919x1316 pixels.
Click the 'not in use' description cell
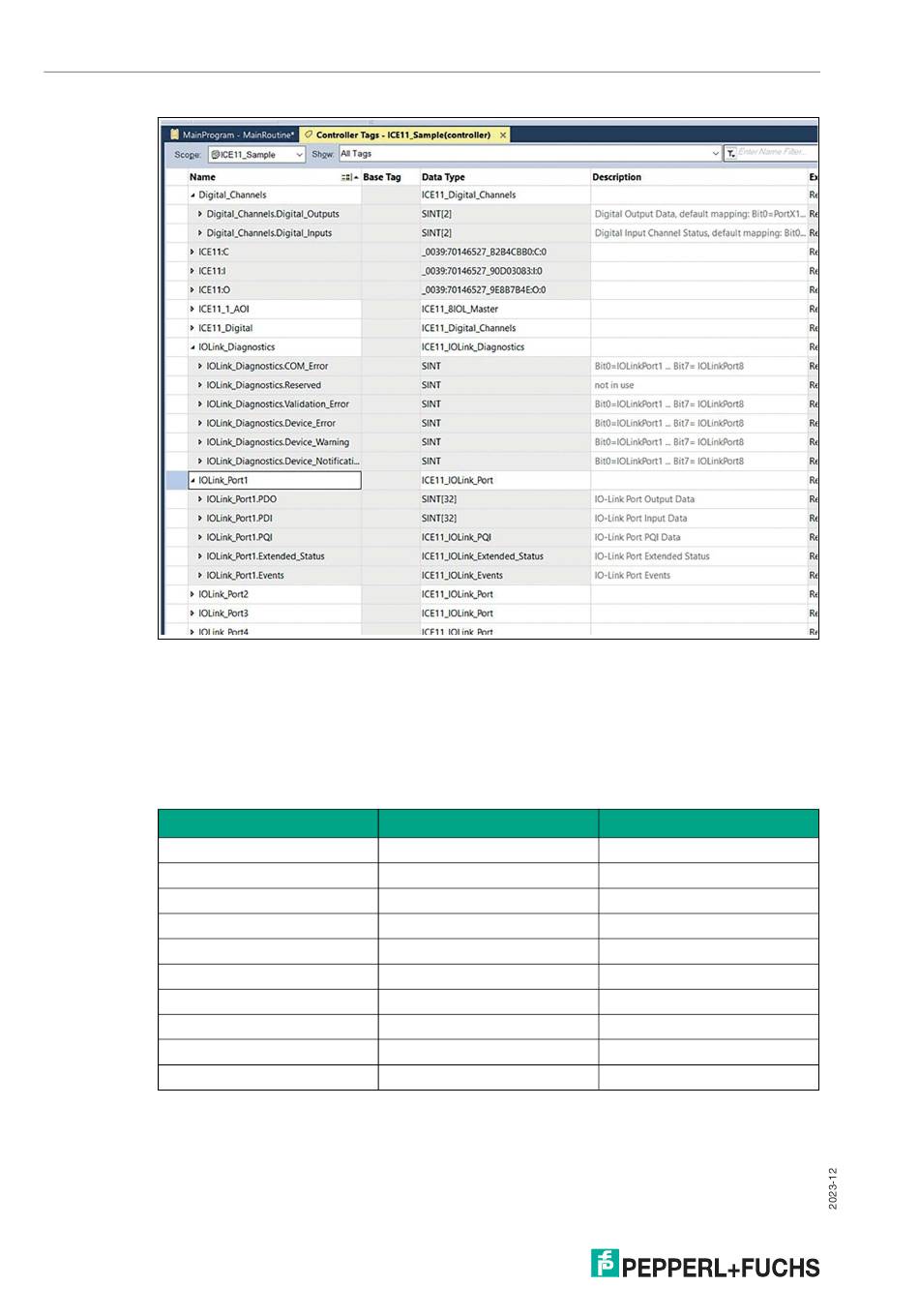[x=699, y=385]
